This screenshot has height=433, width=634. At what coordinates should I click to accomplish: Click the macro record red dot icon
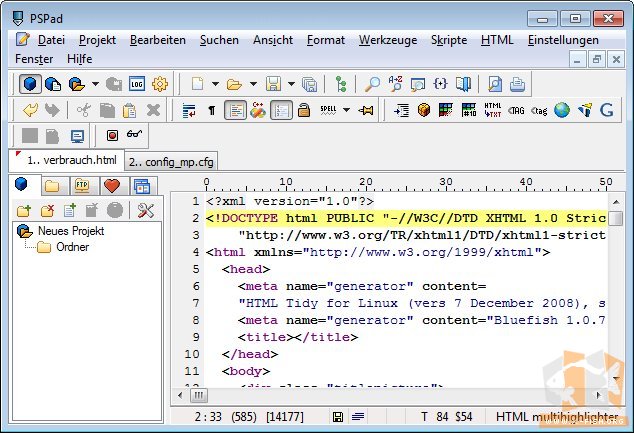(x=112, y=135)
